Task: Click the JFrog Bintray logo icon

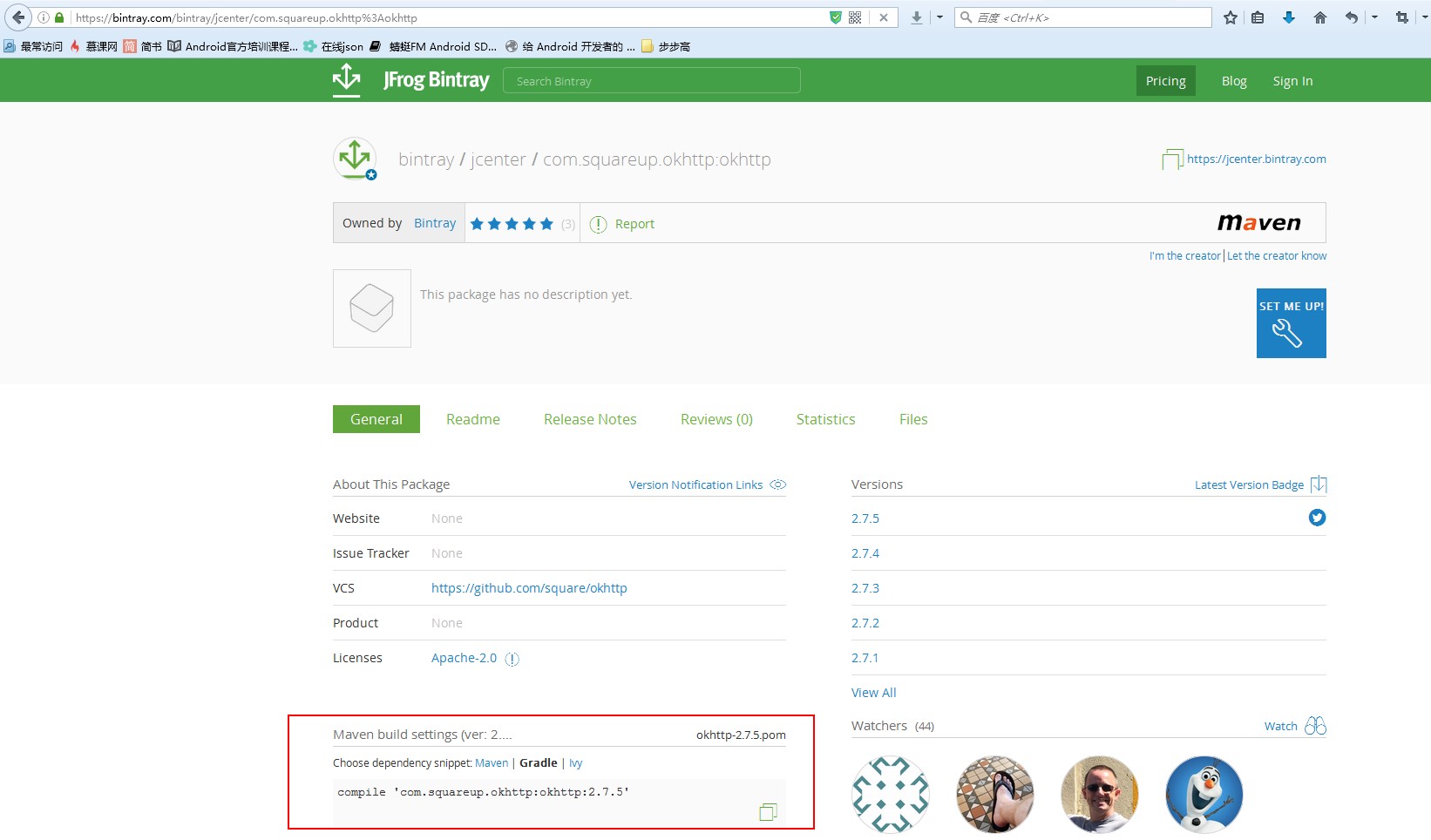Action: (x=347, y=80)
